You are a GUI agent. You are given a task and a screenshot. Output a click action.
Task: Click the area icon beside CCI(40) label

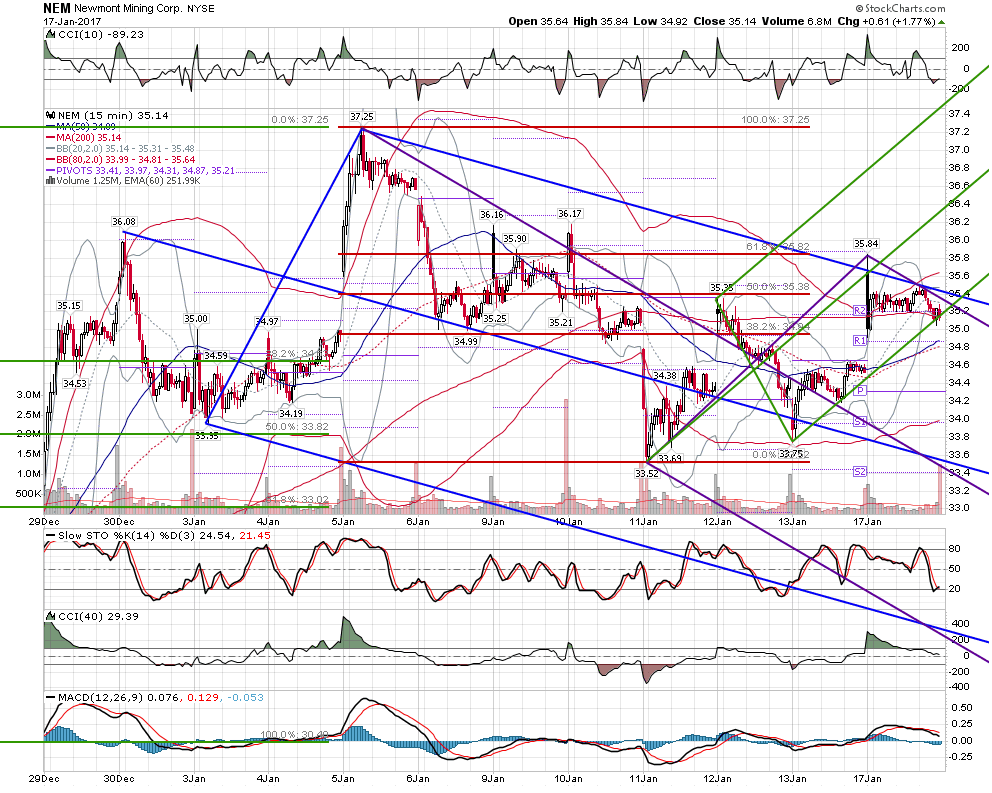pos(50,616)
